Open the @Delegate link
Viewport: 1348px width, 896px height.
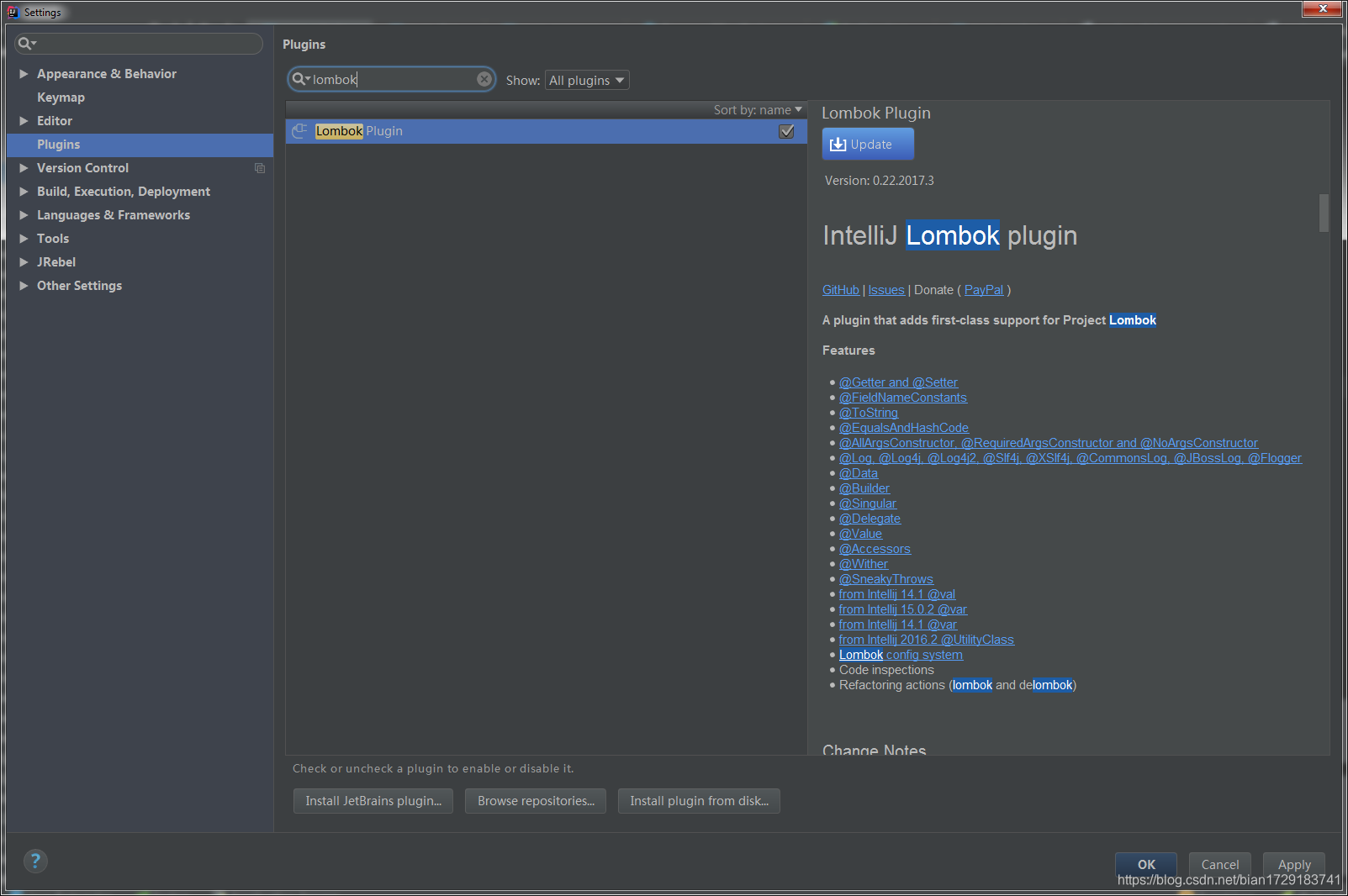click(x=870, y=519)
